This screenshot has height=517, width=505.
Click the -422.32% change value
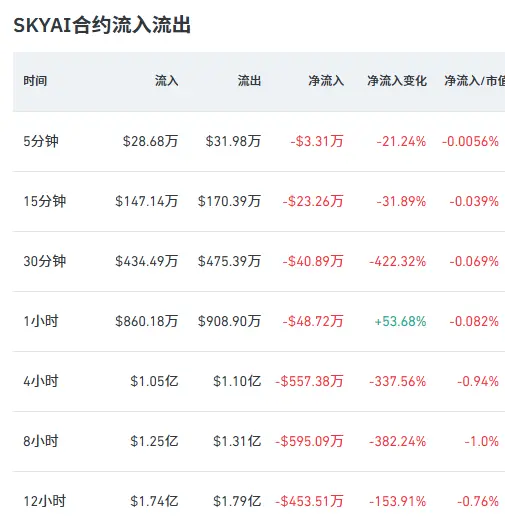pyautogui.click(x=398, y=261)
